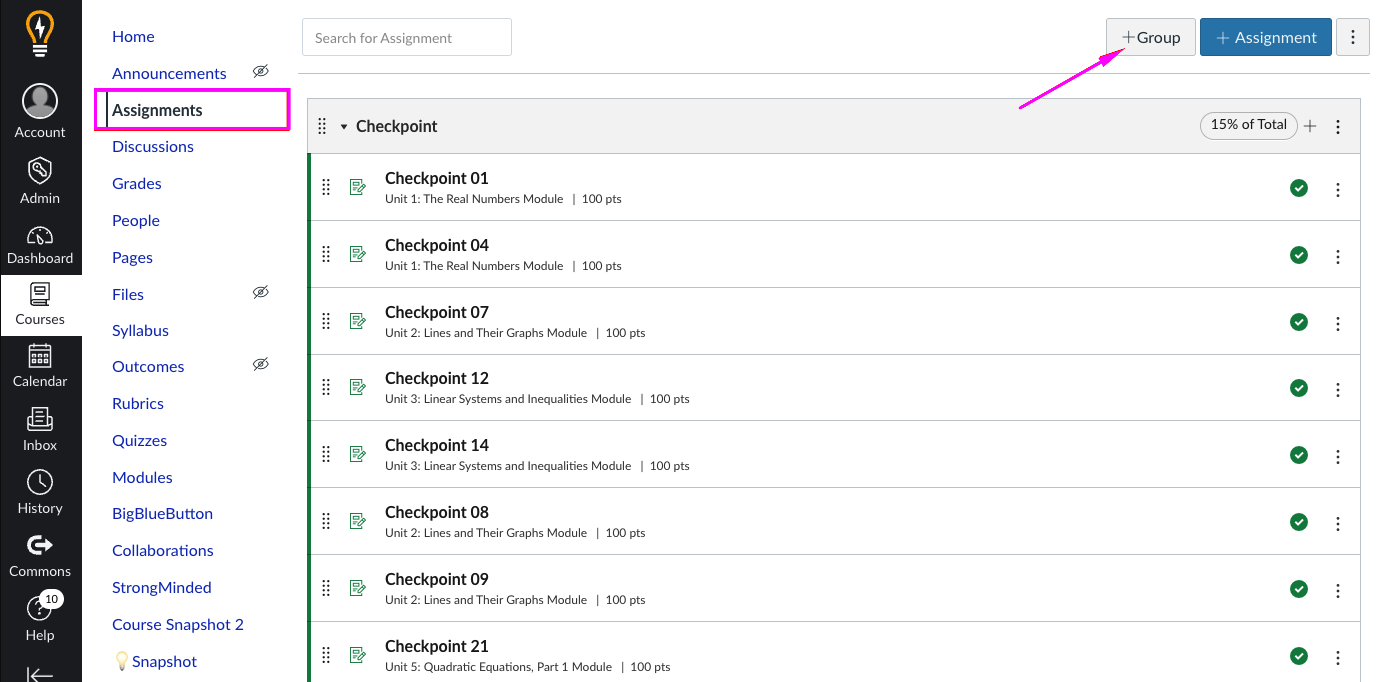
Task: Open the Admin shield icon
Action: (40, 171)
